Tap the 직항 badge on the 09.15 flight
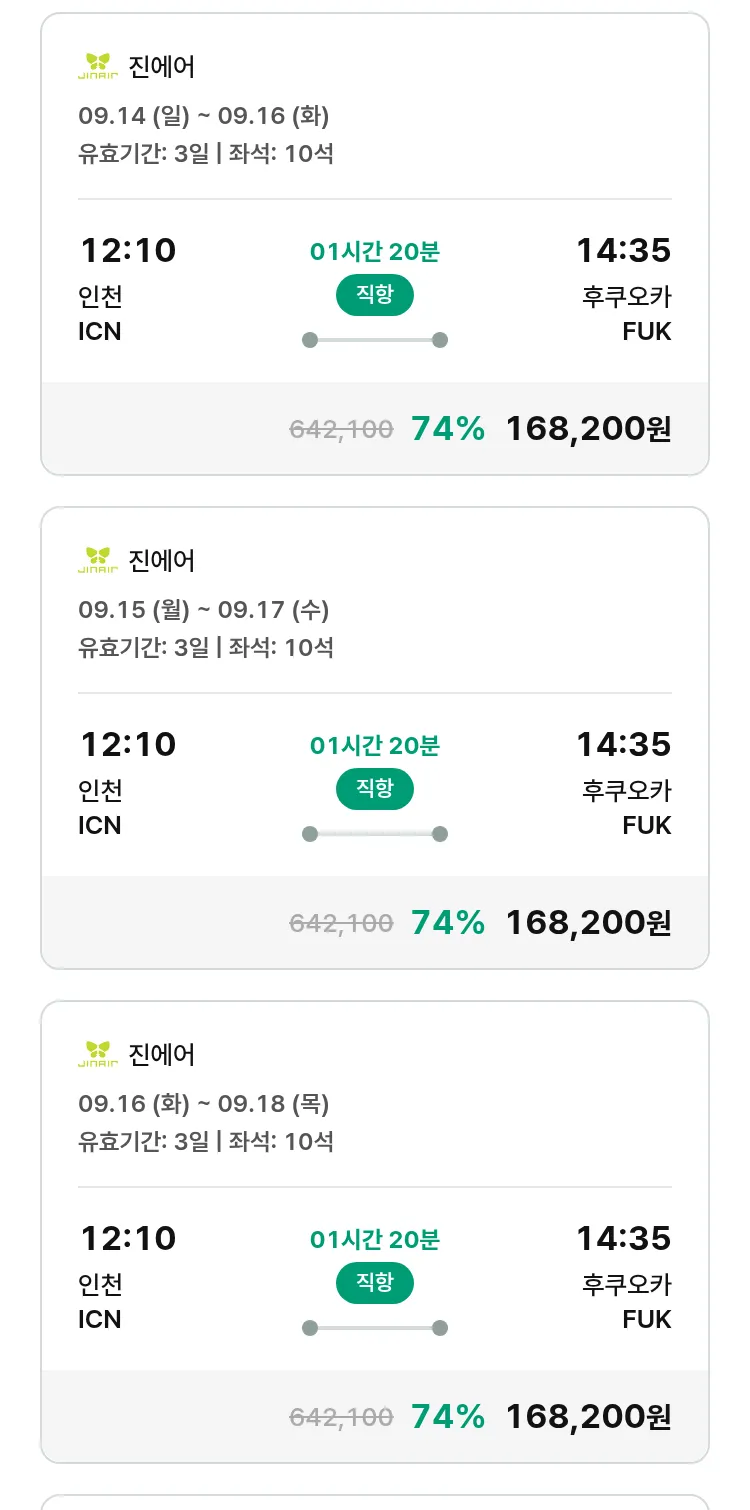This screenshot has width=750, height=1510. [374, 790]
